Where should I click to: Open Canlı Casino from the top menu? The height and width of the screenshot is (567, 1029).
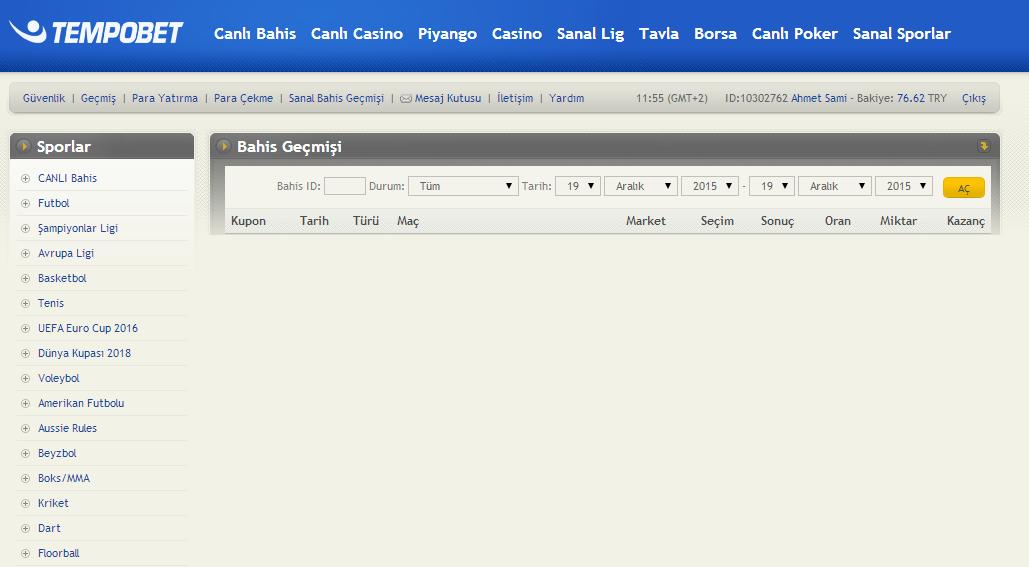coord(357,34)
